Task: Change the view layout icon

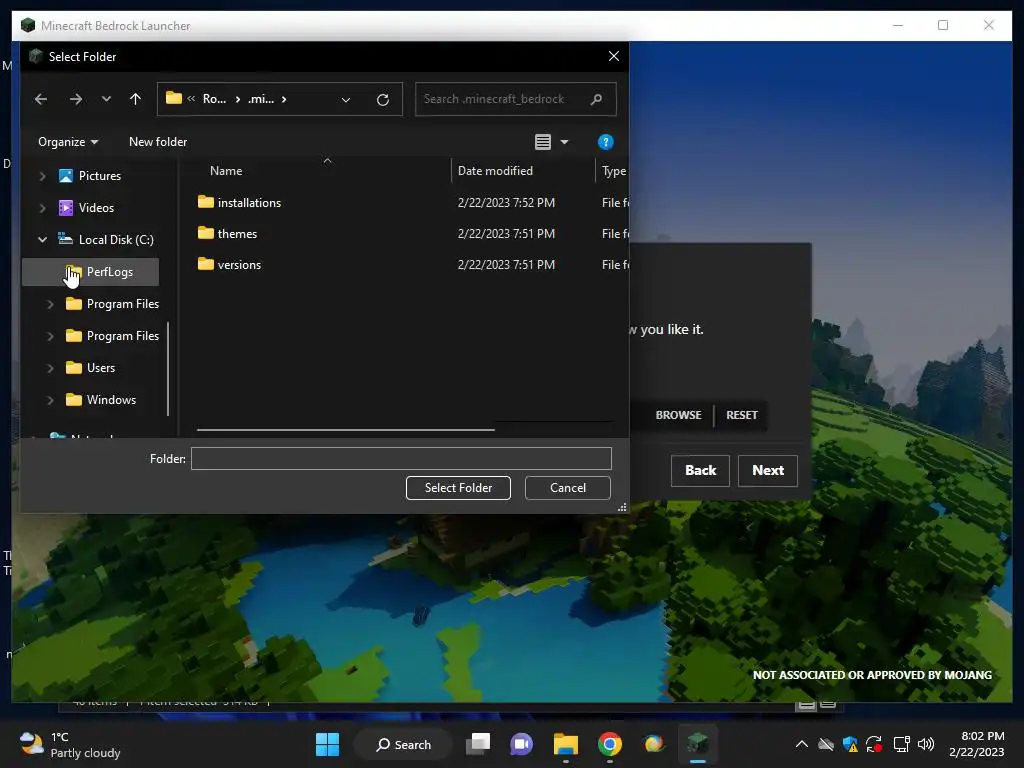Action: click(x=543, y=142)
